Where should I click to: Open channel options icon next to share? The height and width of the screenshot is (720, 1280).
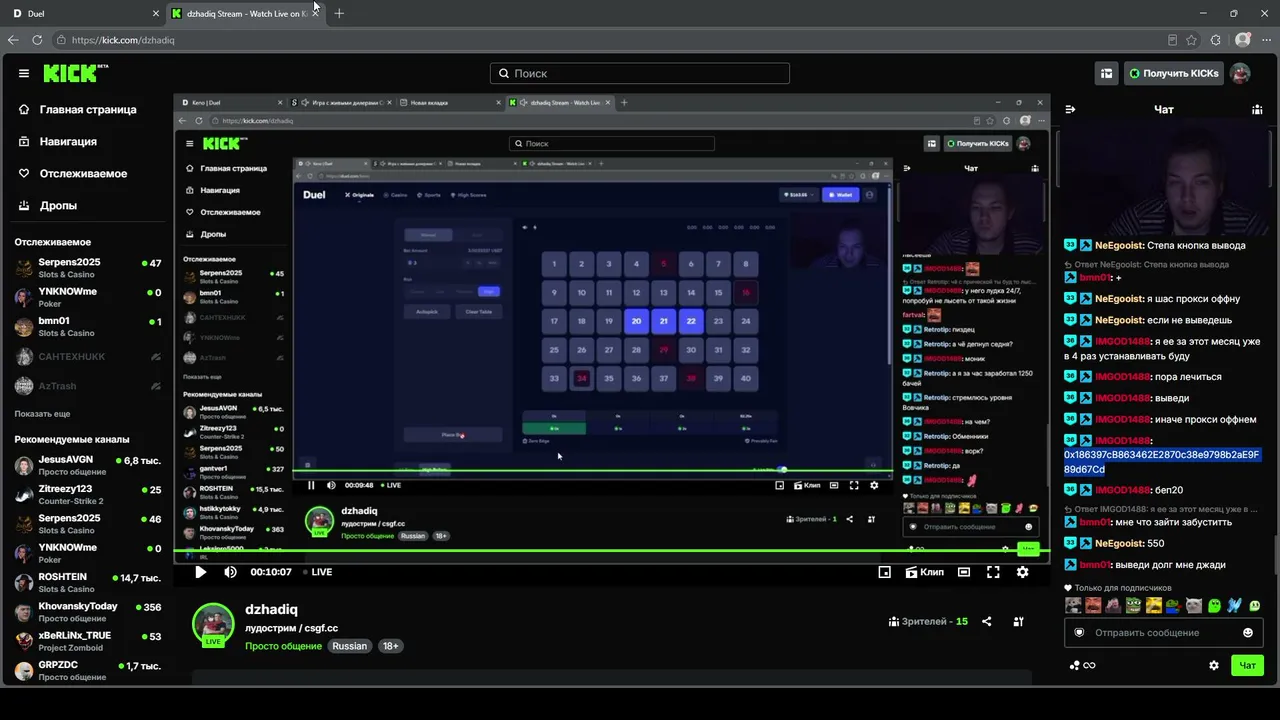1018,621
